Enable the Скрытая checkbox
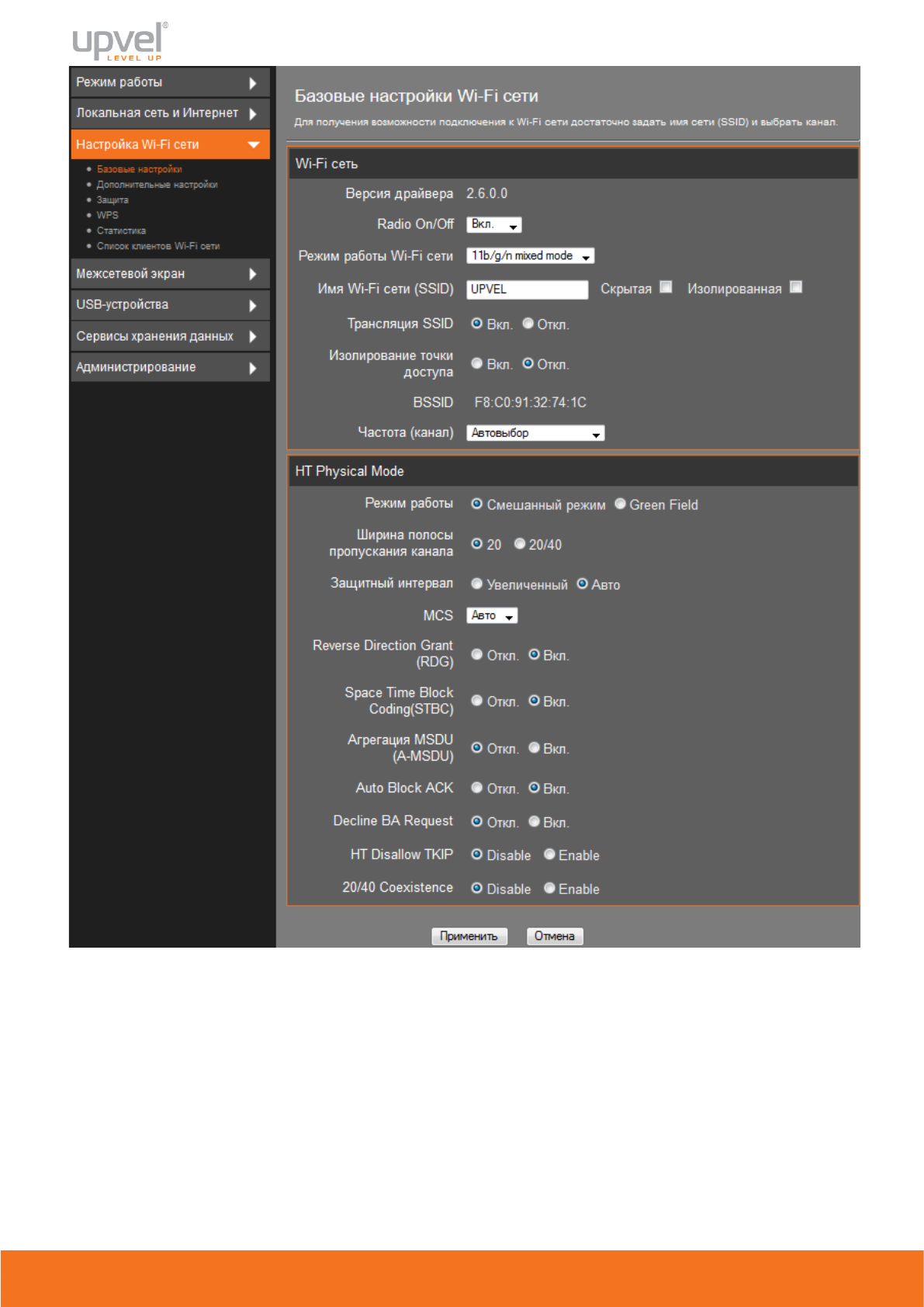The width and height of the screenshot is (924, 1307). coord(666,287)
